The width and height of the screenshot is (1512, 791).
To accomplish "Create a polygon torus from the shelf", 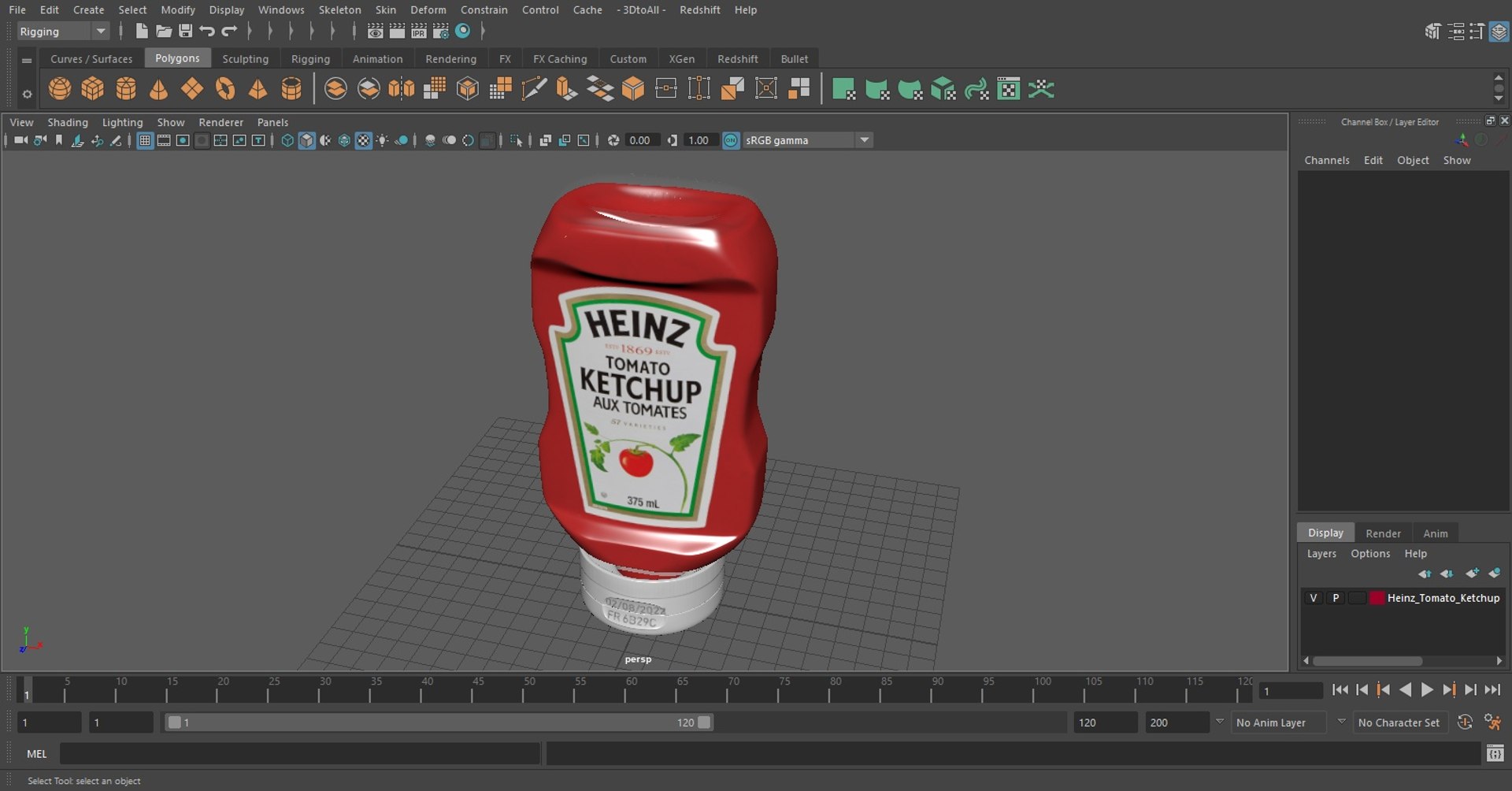I will click(x=225, y=89).
